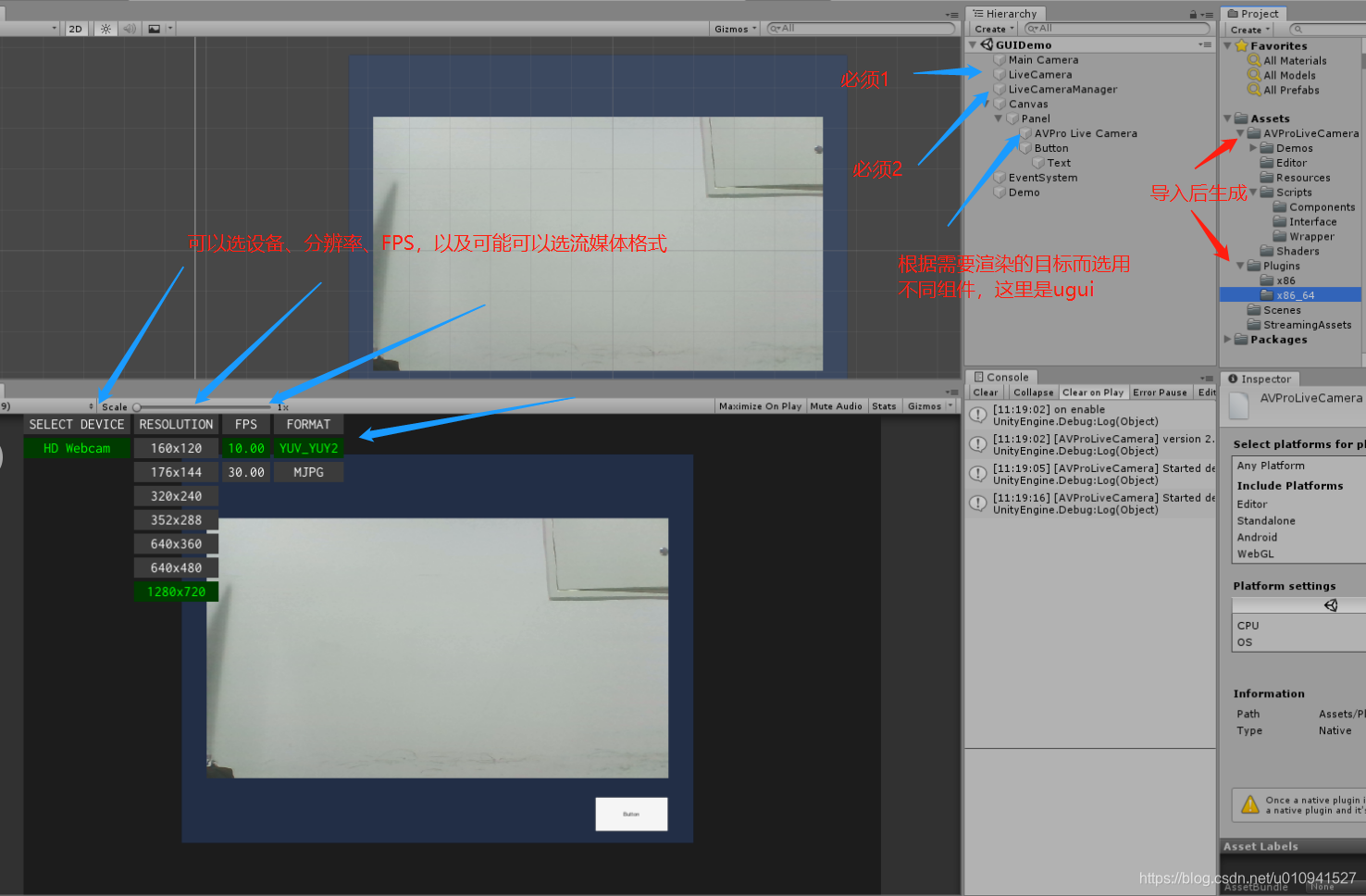Choose the HD Webcam device

tap(77, 448)
